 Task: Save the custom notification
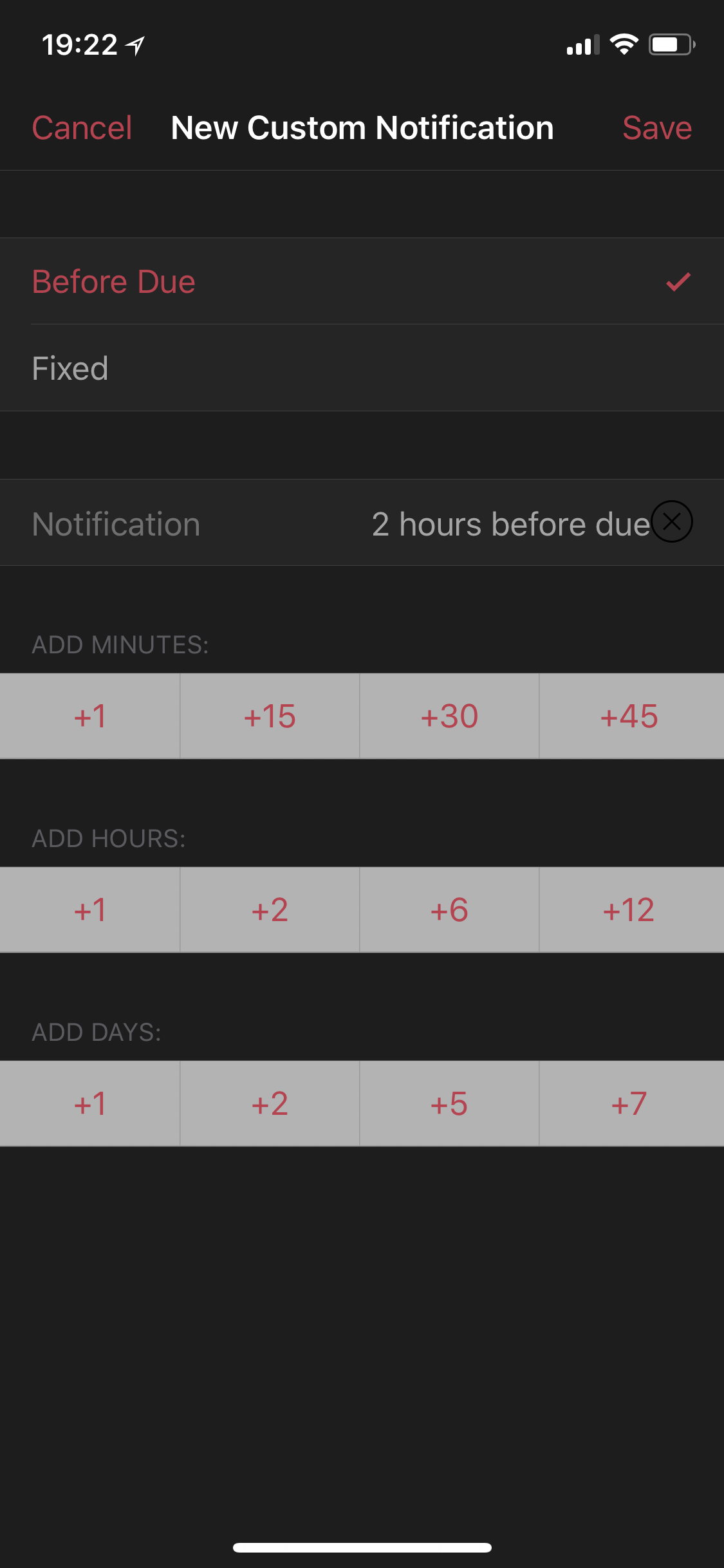point(656,128)
